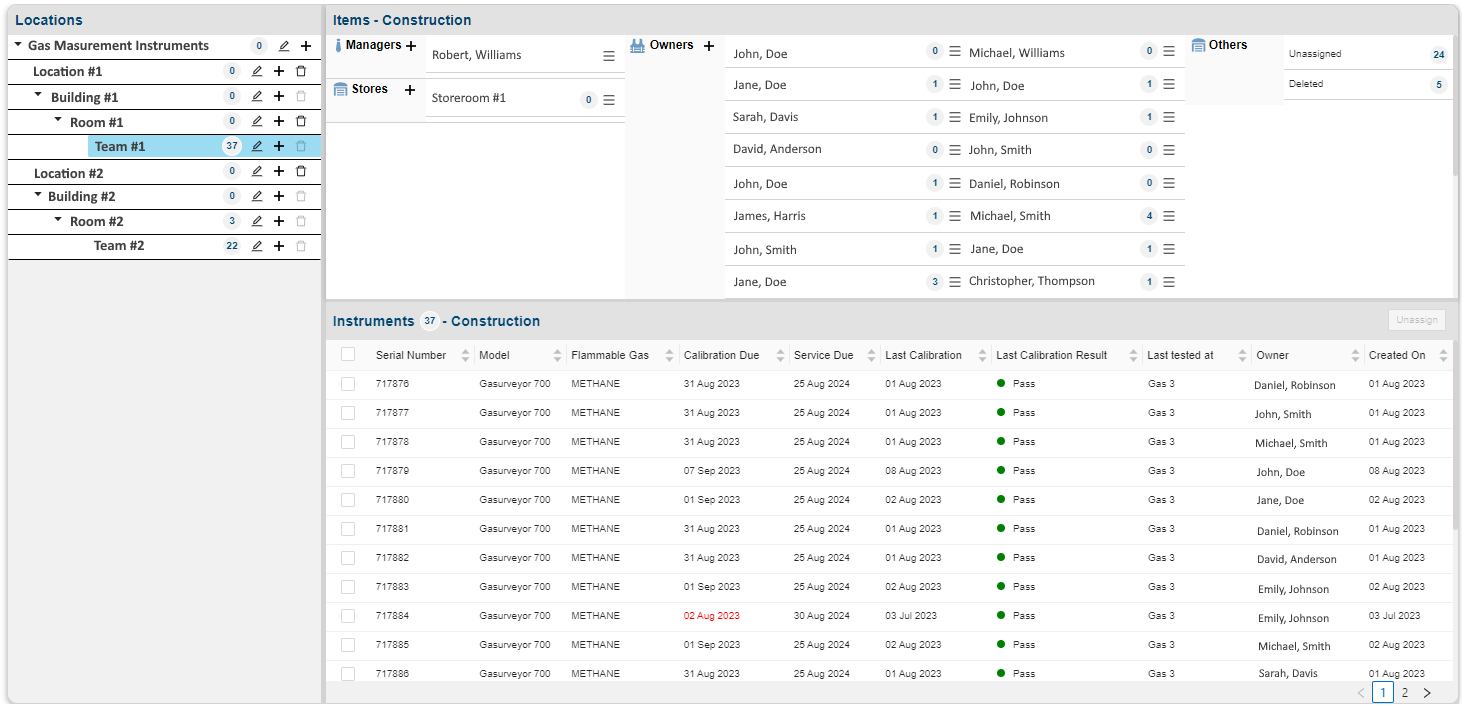Select page 1 in pagination
The image size is (1468, 706).
coord(1383,693)
